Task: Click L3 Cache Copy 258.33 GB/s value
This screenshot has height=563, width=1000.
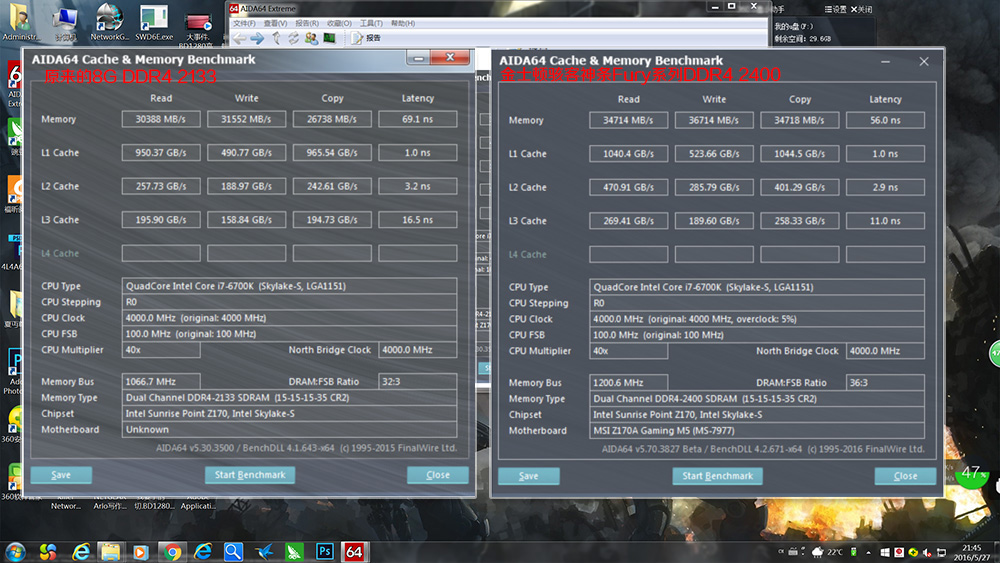Action: click(799, 221)
